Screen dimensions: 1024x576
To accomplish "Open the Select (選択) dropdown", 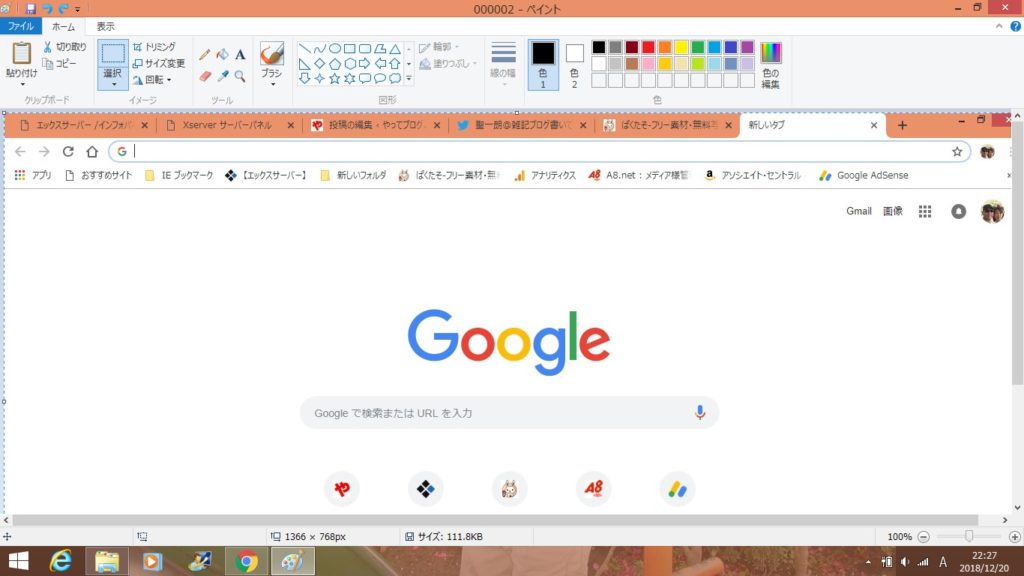I will 112,78.
